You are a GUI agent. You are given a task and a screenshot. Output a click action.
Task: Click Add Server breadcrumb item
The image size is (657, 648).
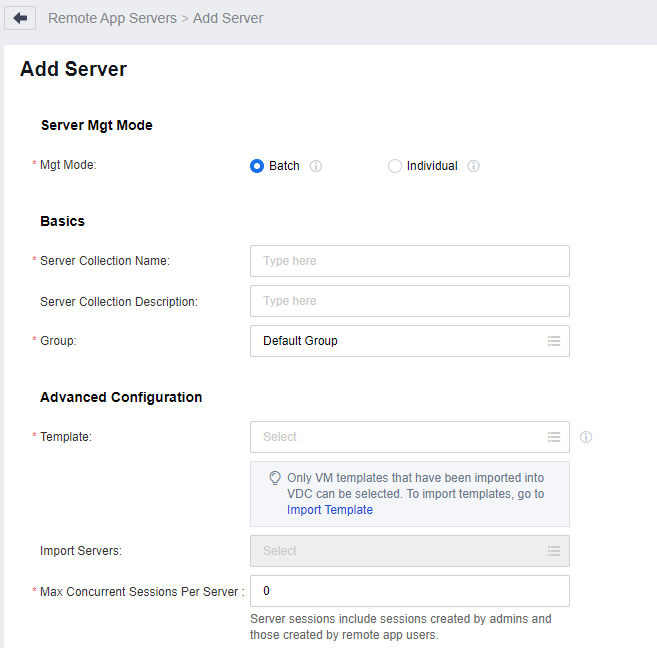point(228,18)
